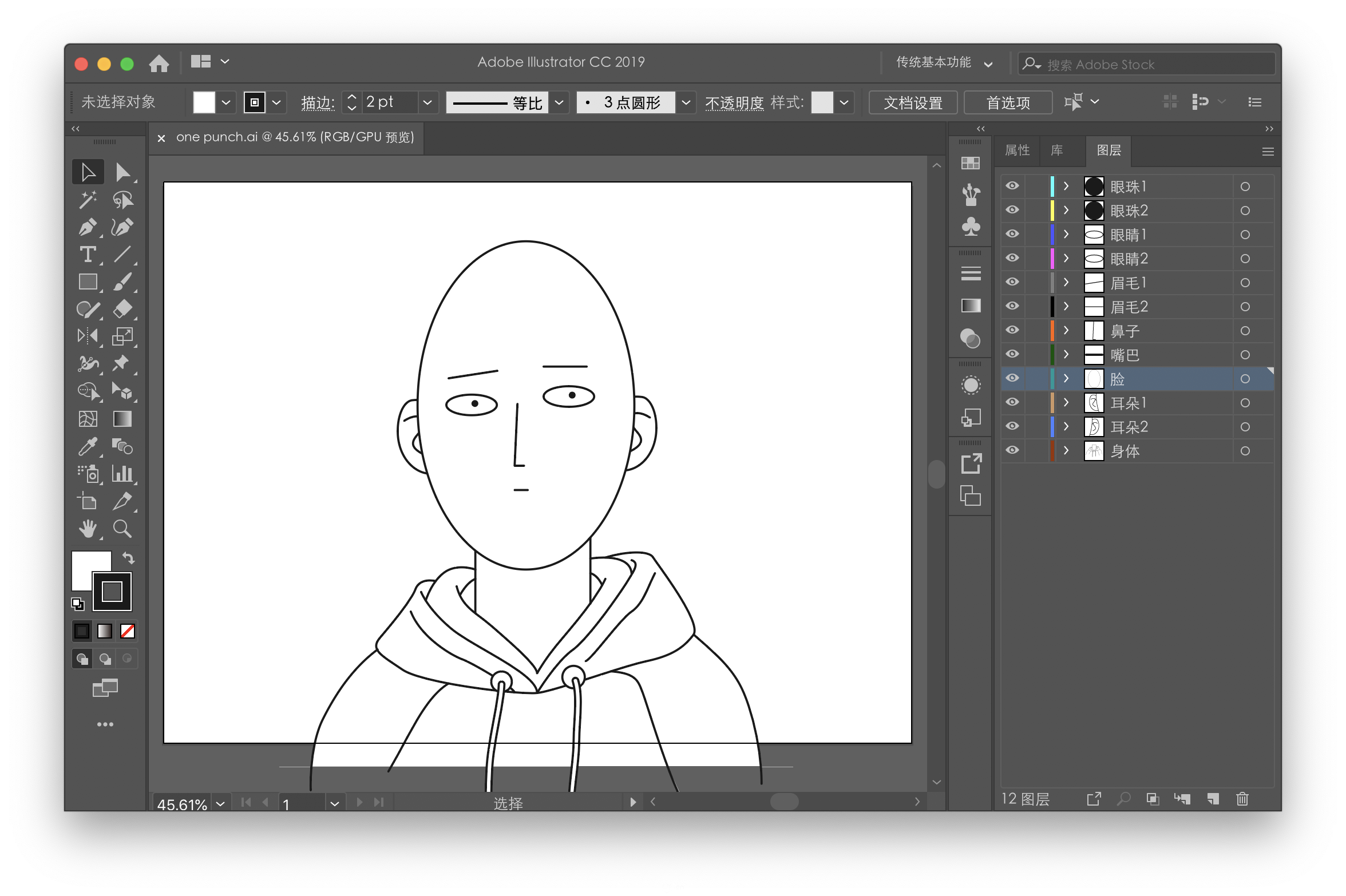The width and height of the screenshot is (1346, 896).
Task: Select the Eyedropper tool
Action: [88, 446]
